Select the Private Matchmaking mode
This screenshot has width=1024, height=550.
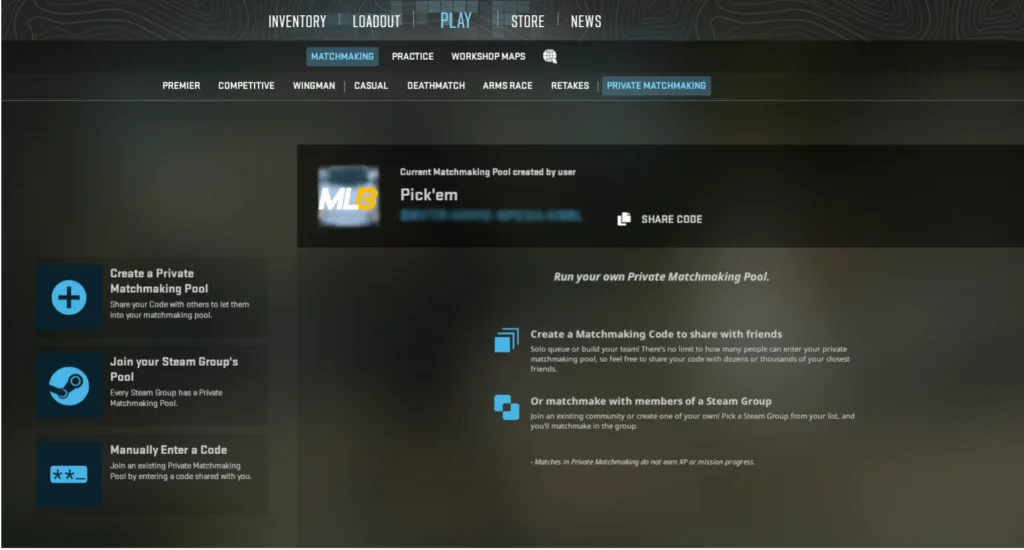(656, 86)
